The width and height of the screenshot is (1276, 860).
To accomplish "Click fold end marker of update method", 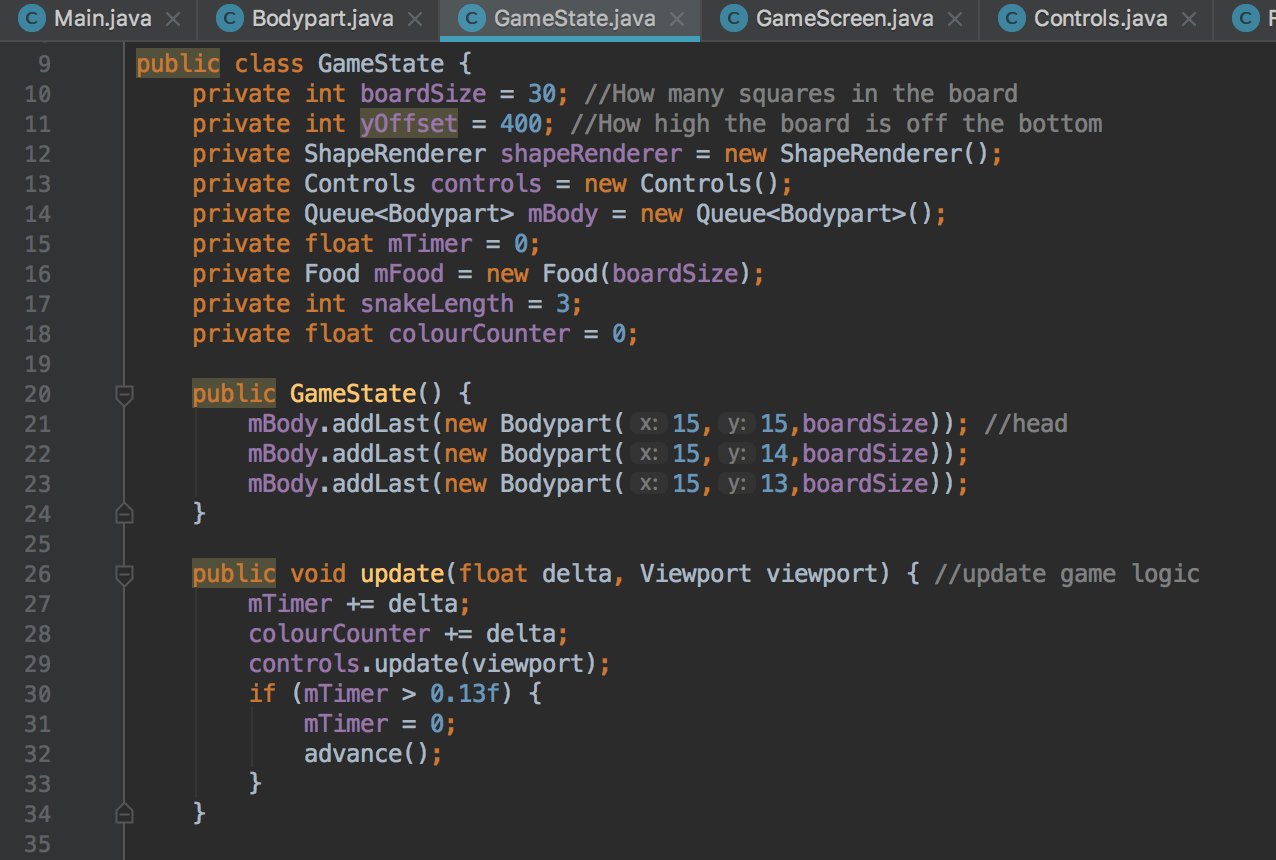I will (124, 814).
